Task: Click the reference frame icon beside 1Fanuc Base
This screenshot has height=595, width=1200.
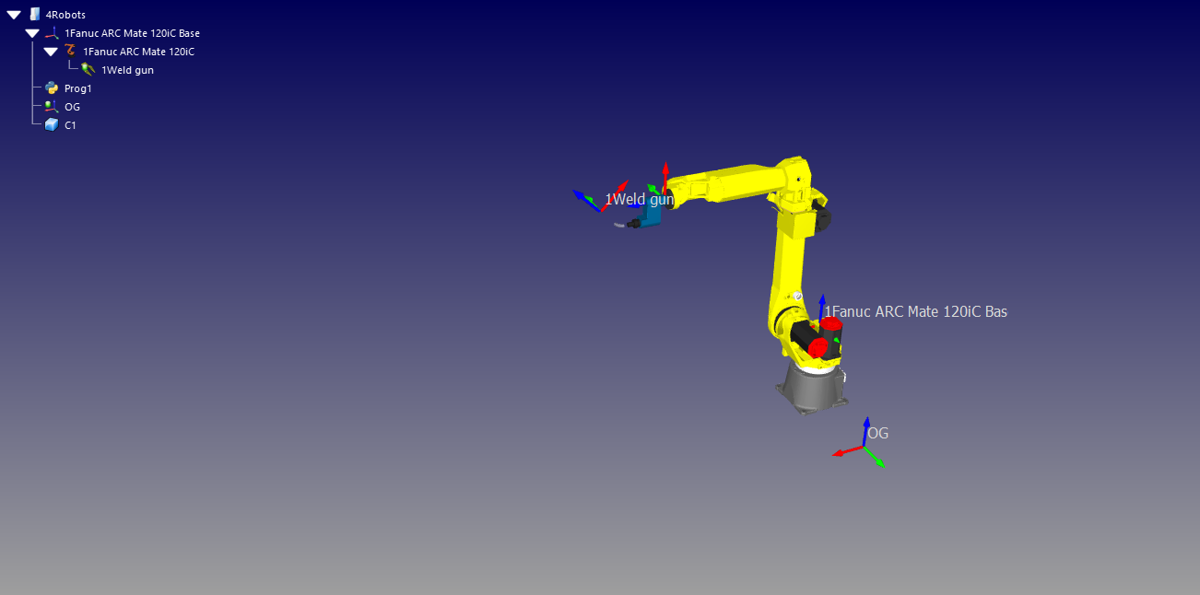Action: [x=52, y=33]
